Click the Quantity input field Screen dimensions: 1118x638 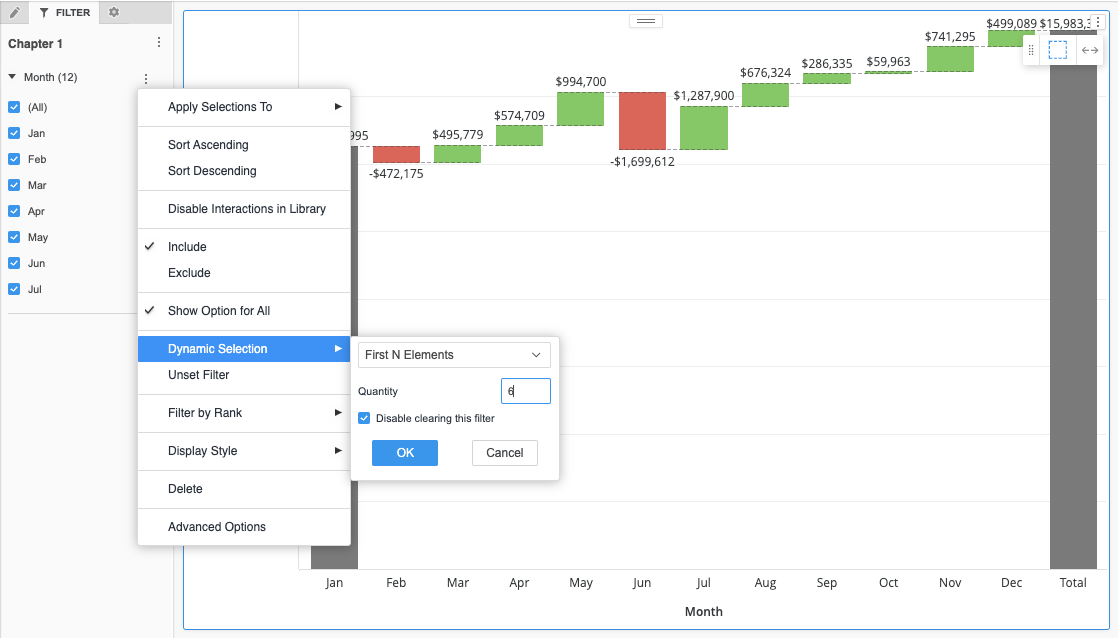point(525,391)
